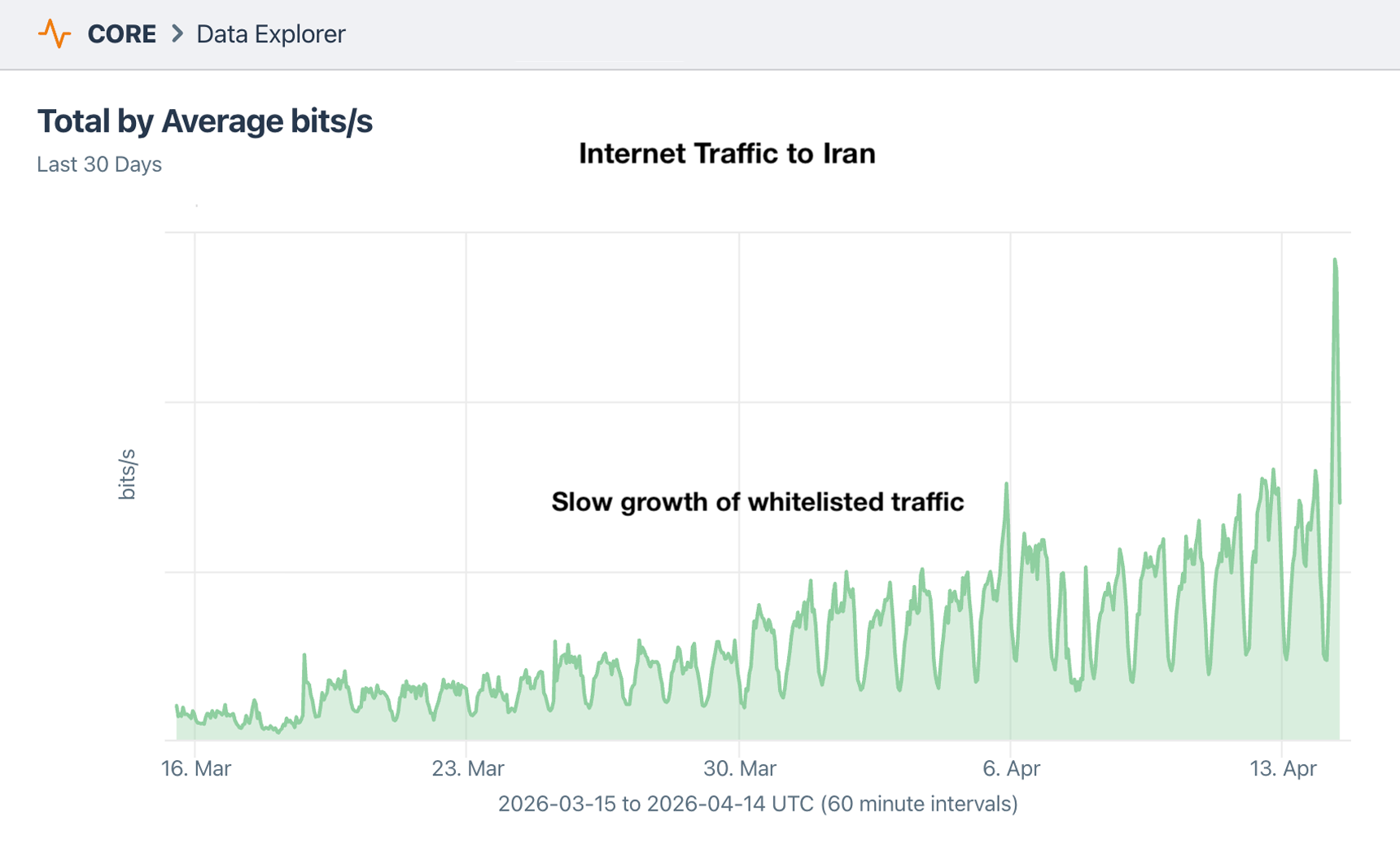The width and height of the screenshot is (1400, 848).
Task: Click the orange waveform pulse icon in header
Action: [56, 33]
